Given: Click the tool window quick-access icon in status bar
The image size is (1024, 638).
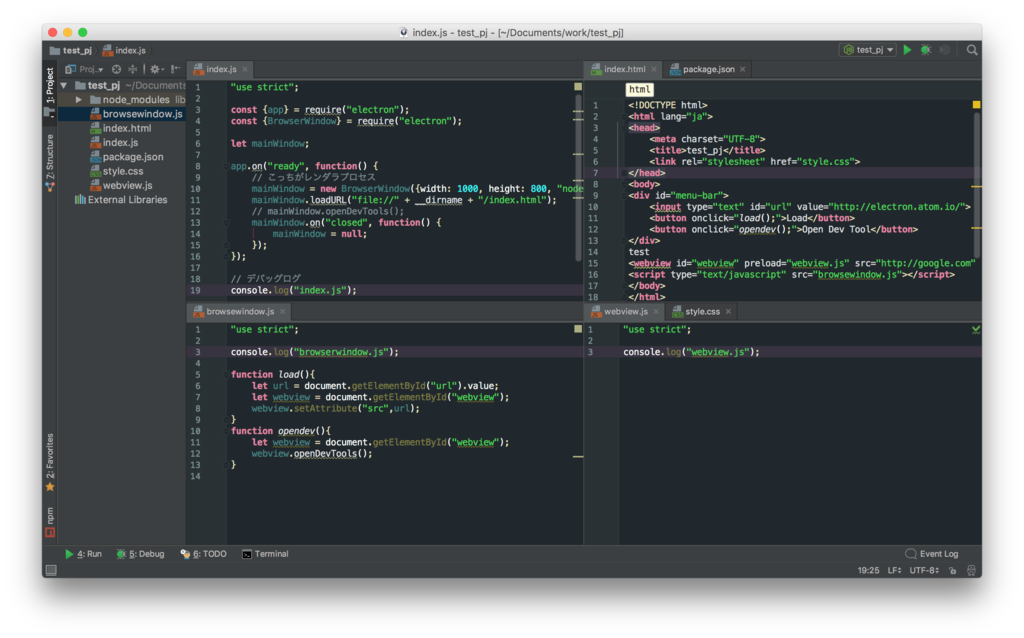Looking at the screenshot, I should [x=51, y=571].
